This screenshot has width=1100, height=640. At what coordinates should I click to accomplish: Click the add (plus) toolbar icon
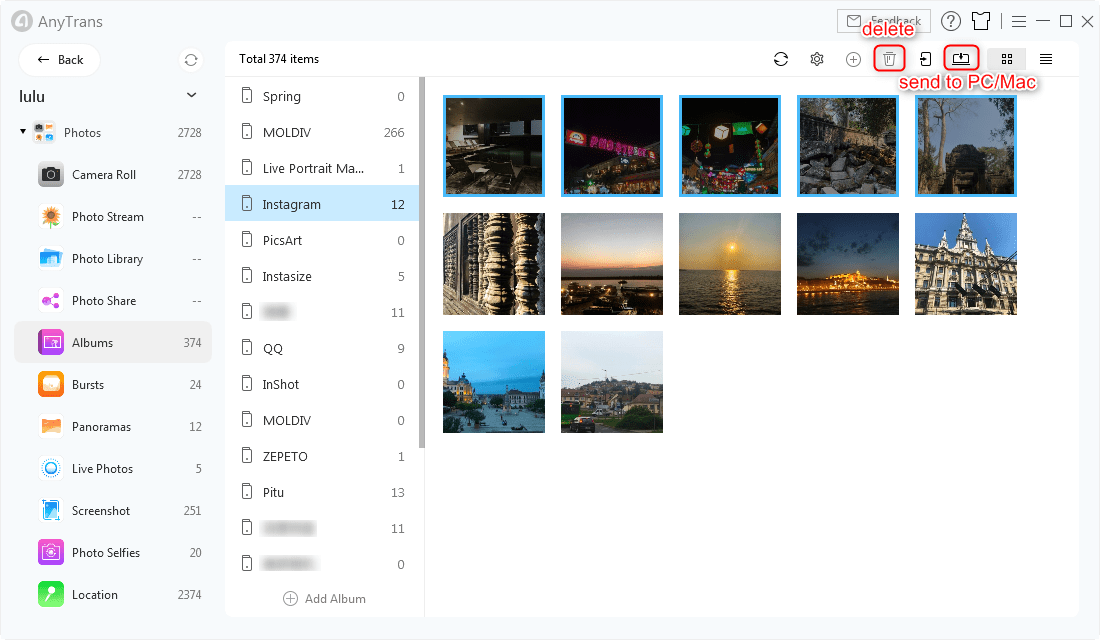point(853,60)
